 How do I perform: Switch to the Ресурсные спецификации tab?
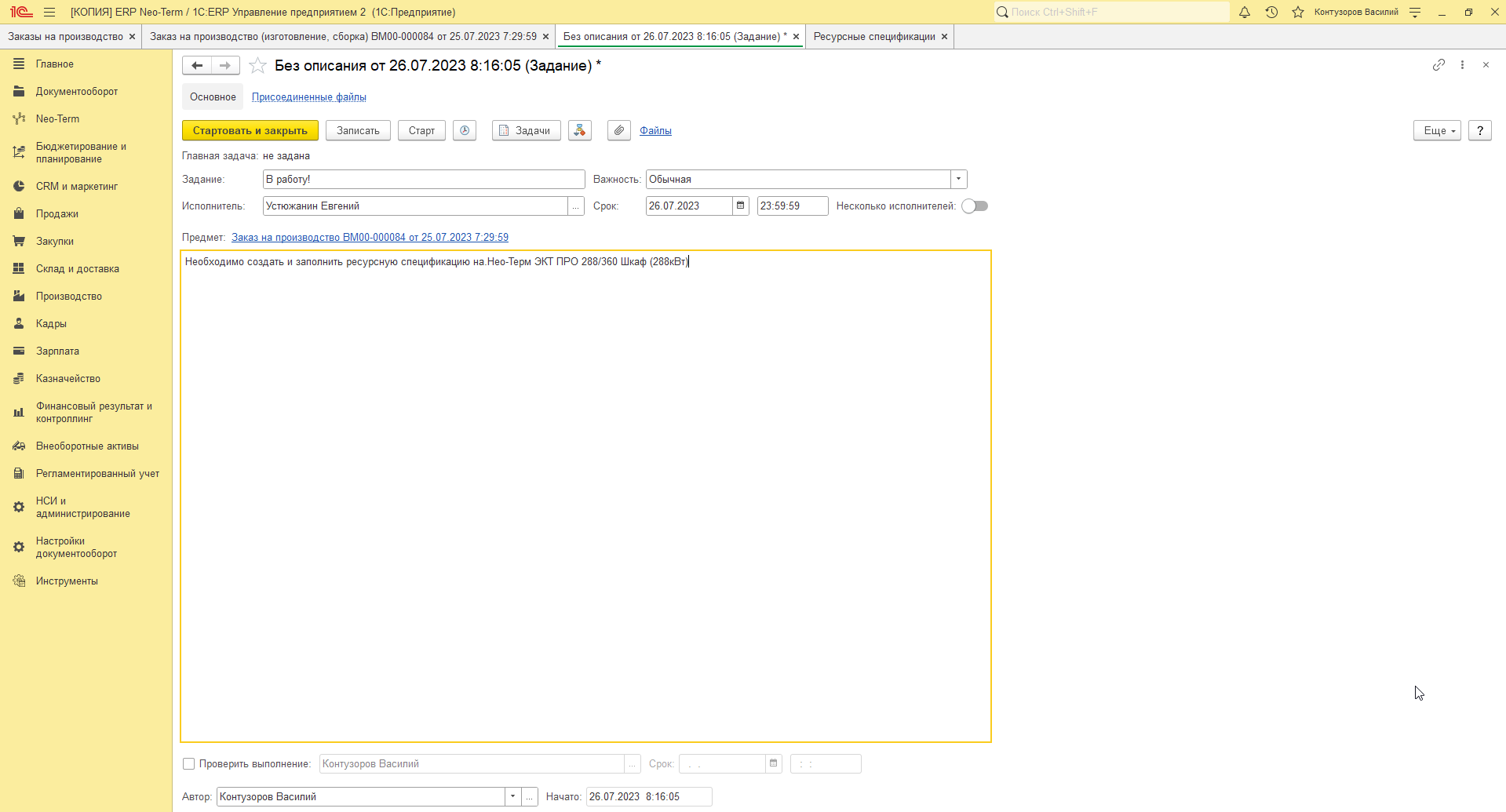[874, 36]
